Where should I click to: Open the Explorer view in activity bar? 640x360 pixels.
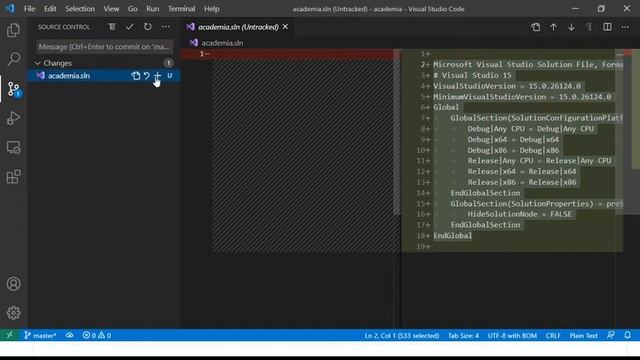pos(13,30)
